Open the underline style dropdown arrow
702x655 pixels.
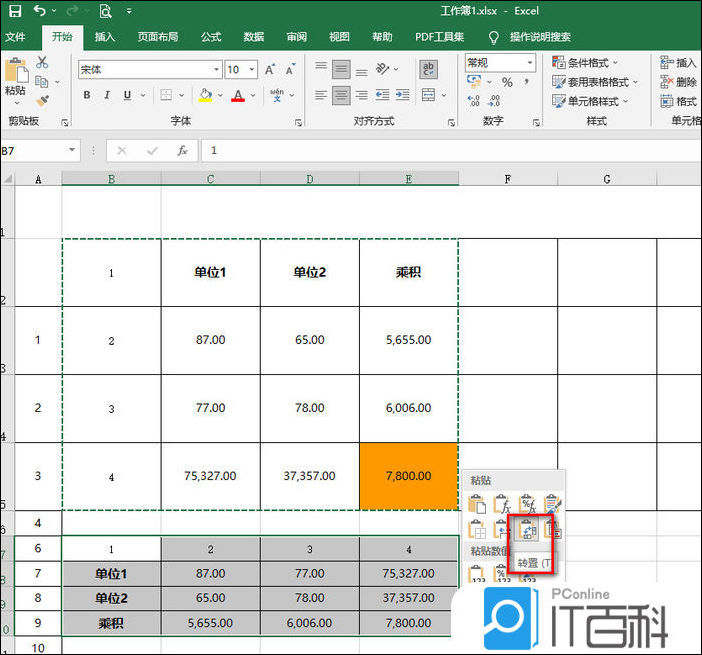click(x=143, y=95)
